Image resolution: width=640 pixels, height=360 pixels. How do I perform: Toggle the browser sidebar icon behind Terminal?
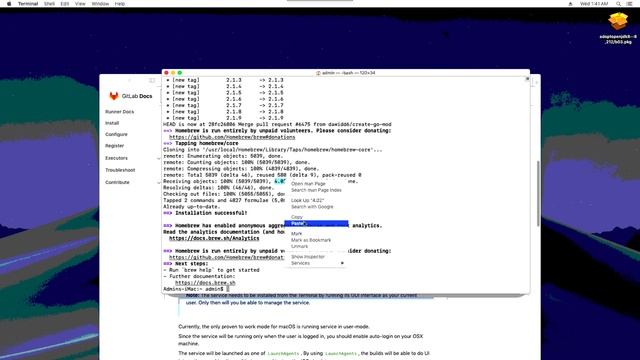pyautogui.click(x=152, y=80)
